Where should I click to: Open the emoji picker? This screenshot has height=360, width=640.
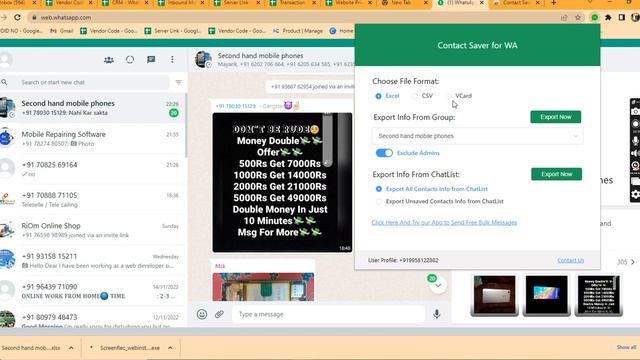coord(202,314)
